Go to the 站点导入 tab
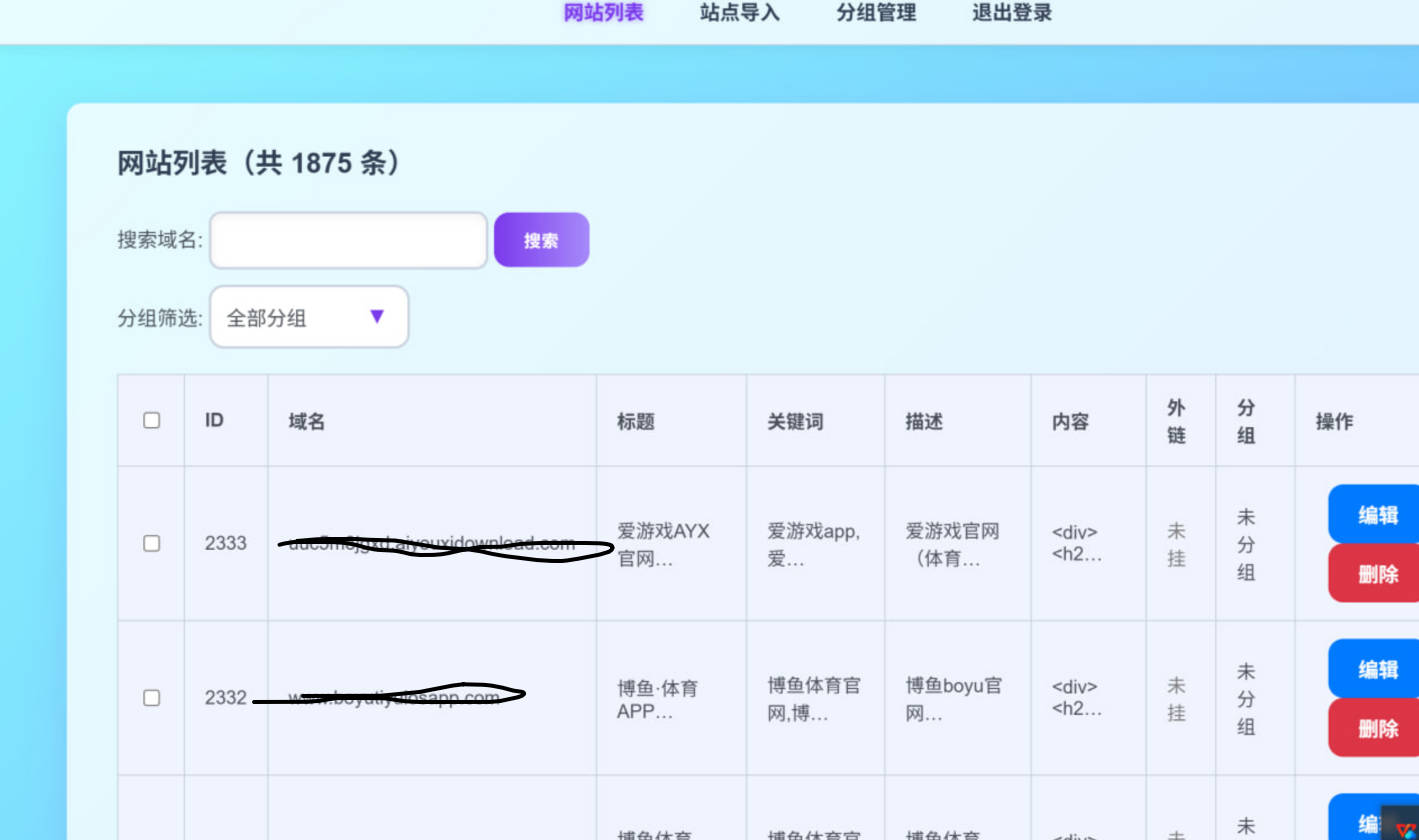 [x=740, y=13]
